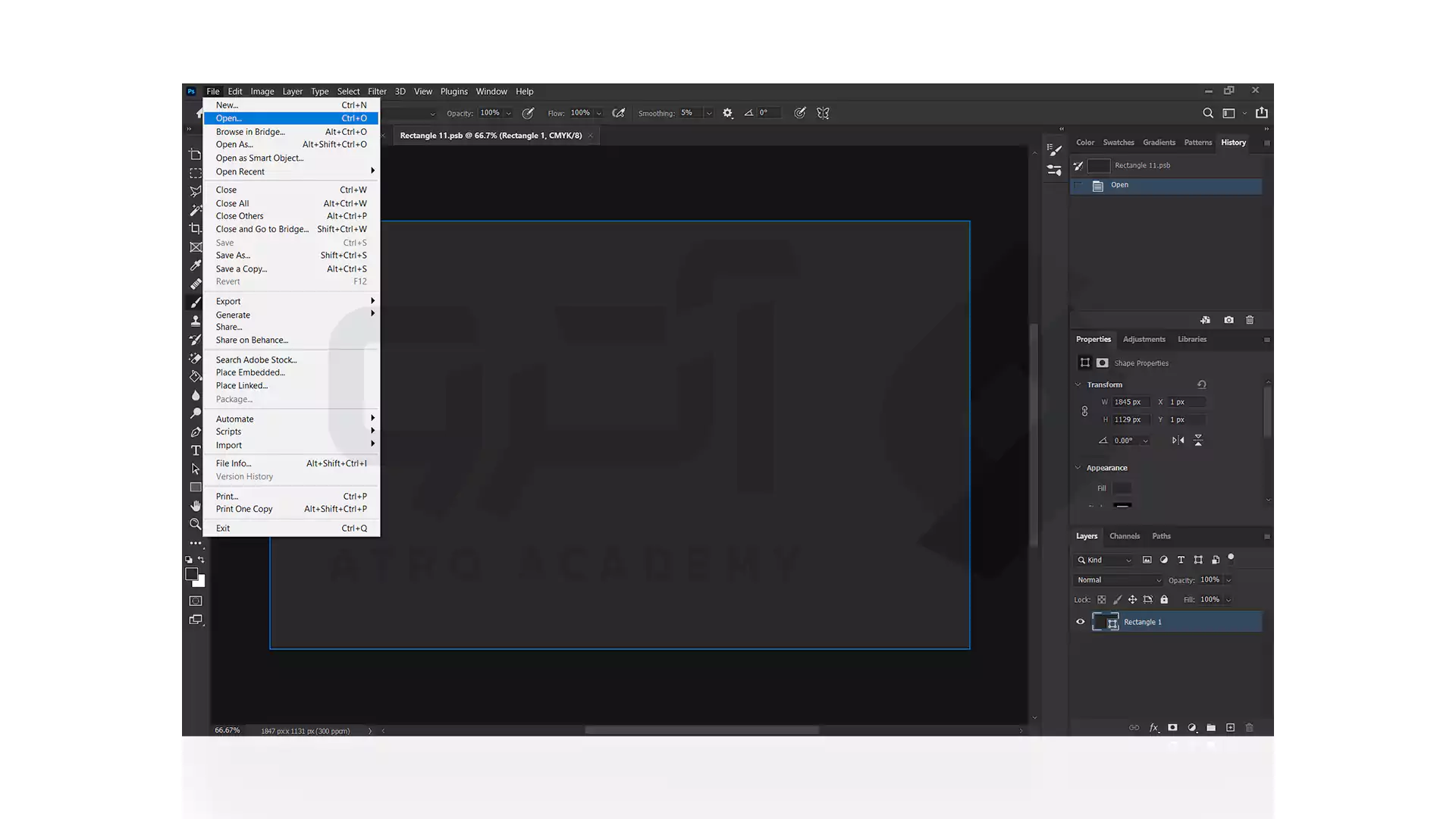1456x819 pixels.
Task: Create a new layer plus icon
Action: (1230, 728)
